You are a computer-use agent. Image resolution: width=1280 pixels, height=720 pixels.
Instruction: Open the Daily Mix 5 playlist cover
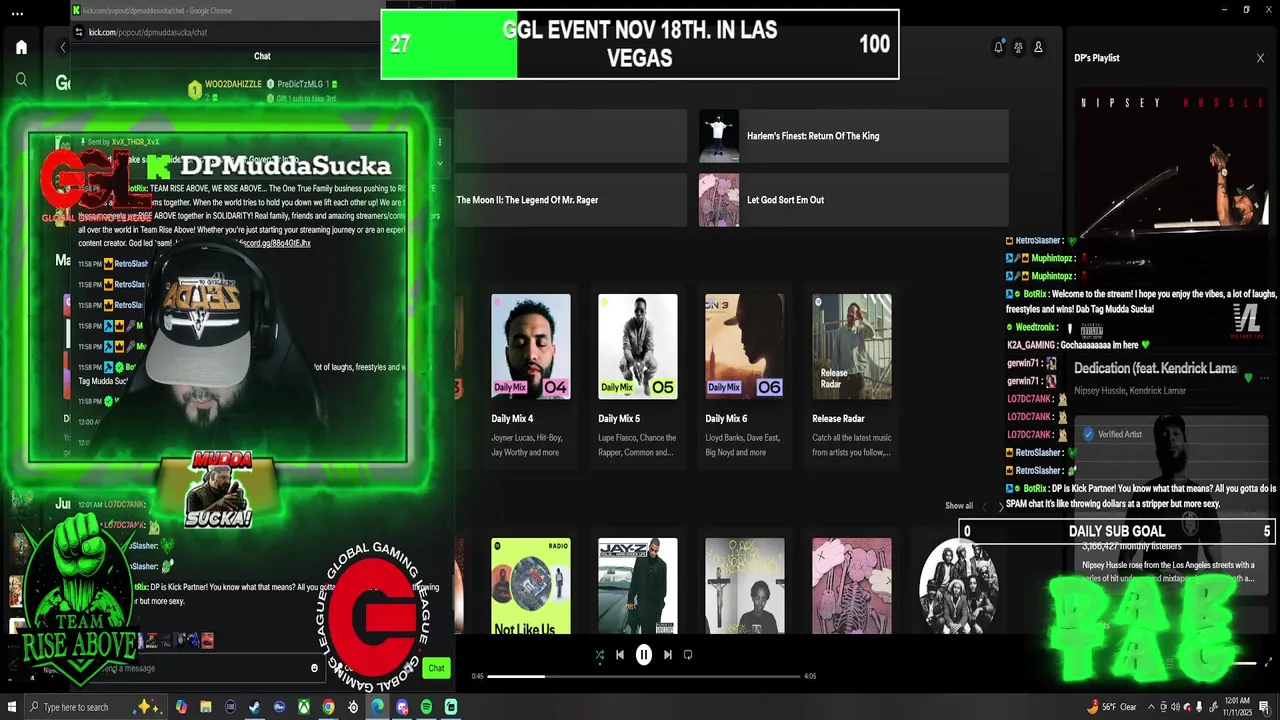pyautogui.click(x=638, y=347)
